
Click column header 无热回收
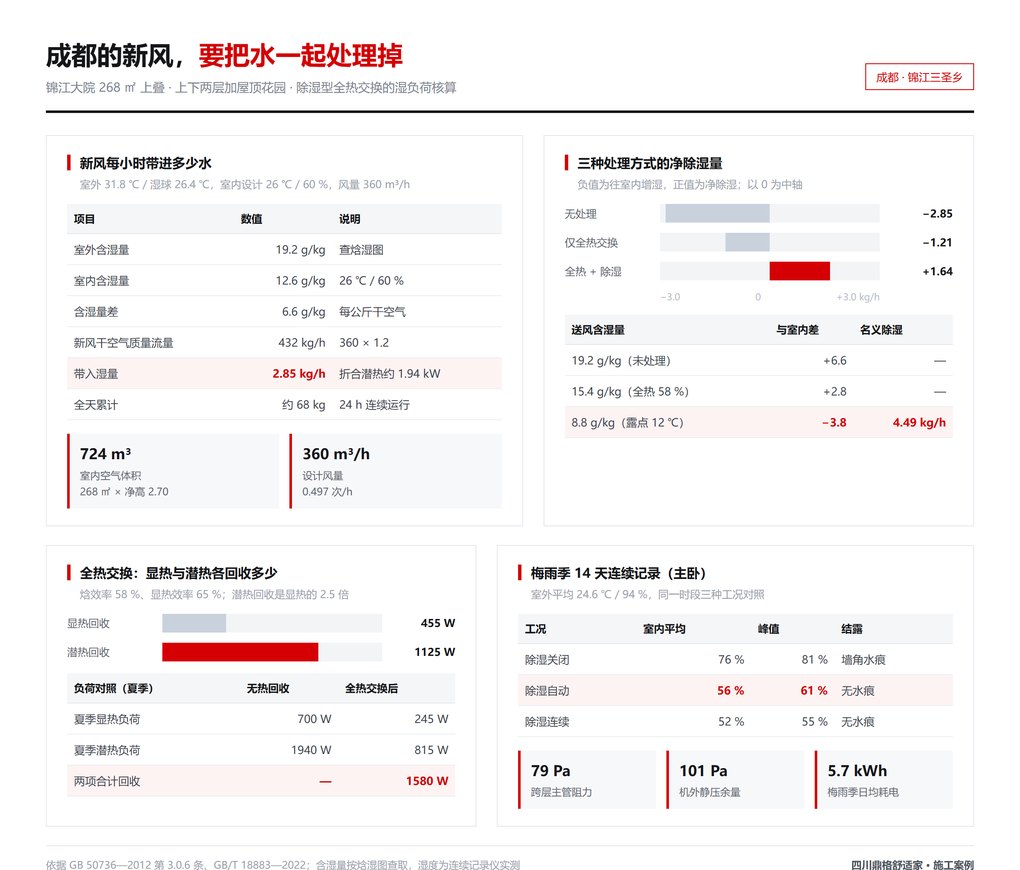[267, 688]
